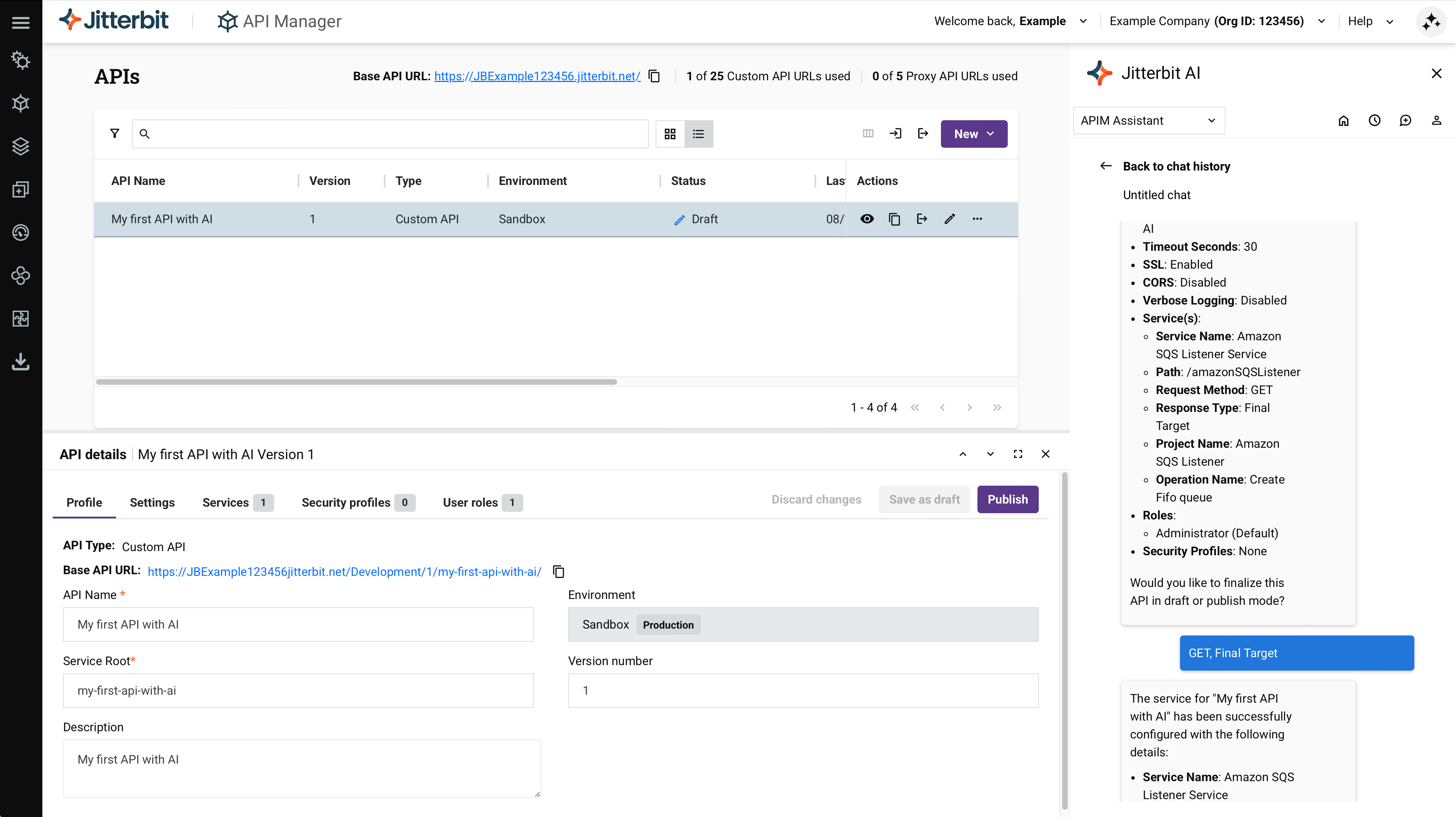Clone the 'My first API with AI' API
Image resolution: width=1456 pixels, height=817 pixels.
point(894,219)
